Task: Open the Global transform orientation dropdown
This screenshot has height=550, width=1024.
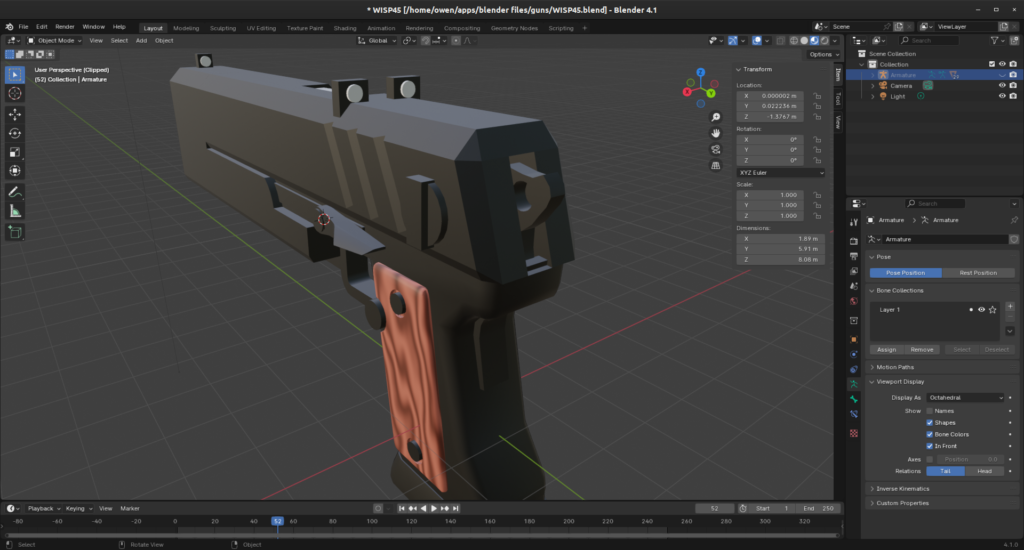Action: (377, 40)
